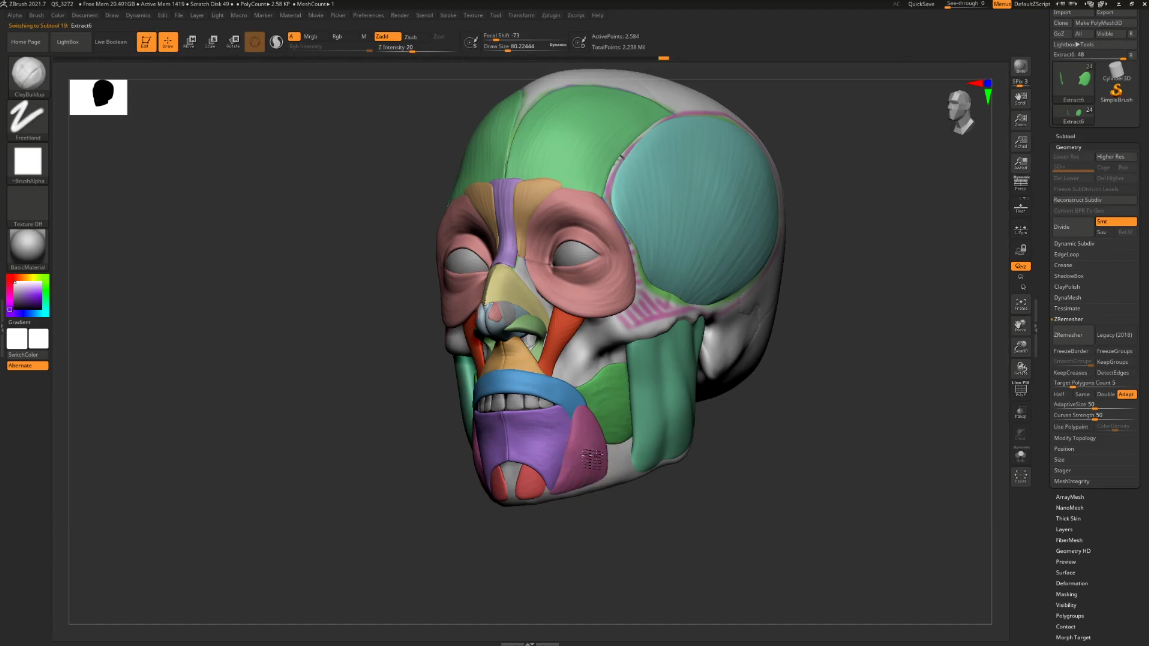Viewport: 1149px width, 646px height.
Task: Toggle the Line Fill PolyF display
Action: tap(1020, 389)
